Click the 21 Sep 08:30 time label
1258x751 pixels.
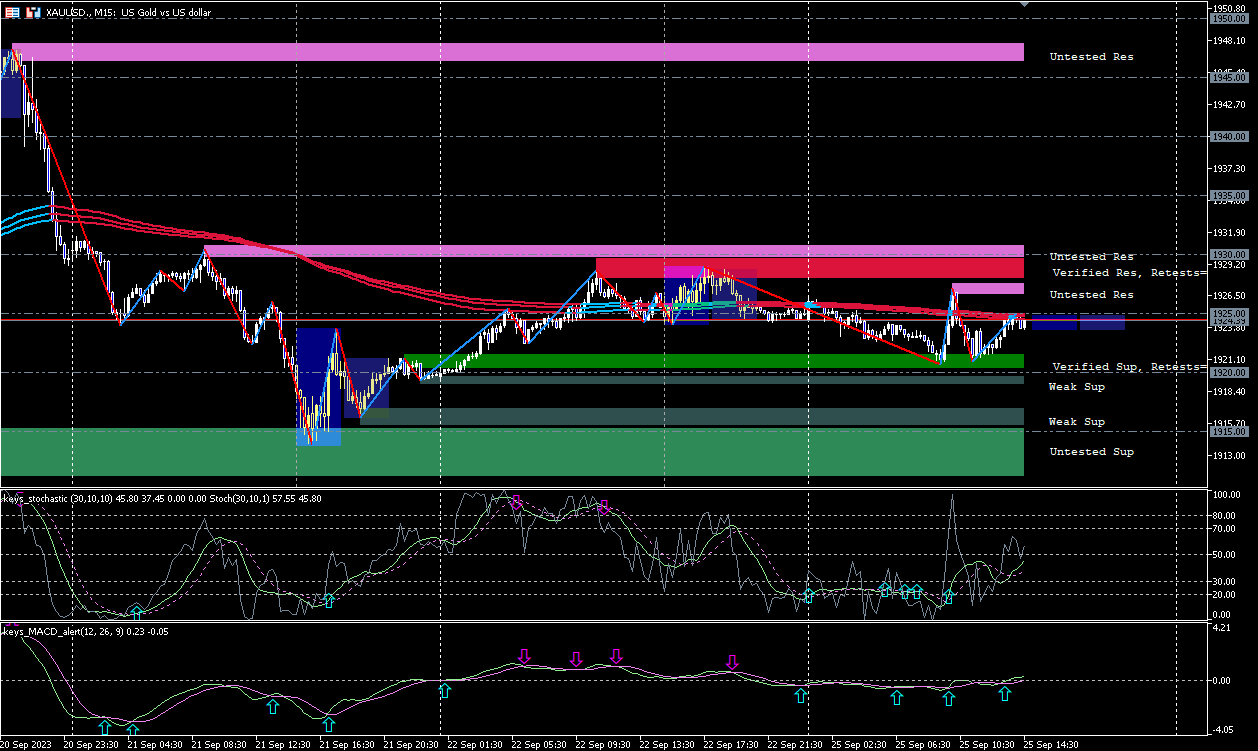coord(219,744)
